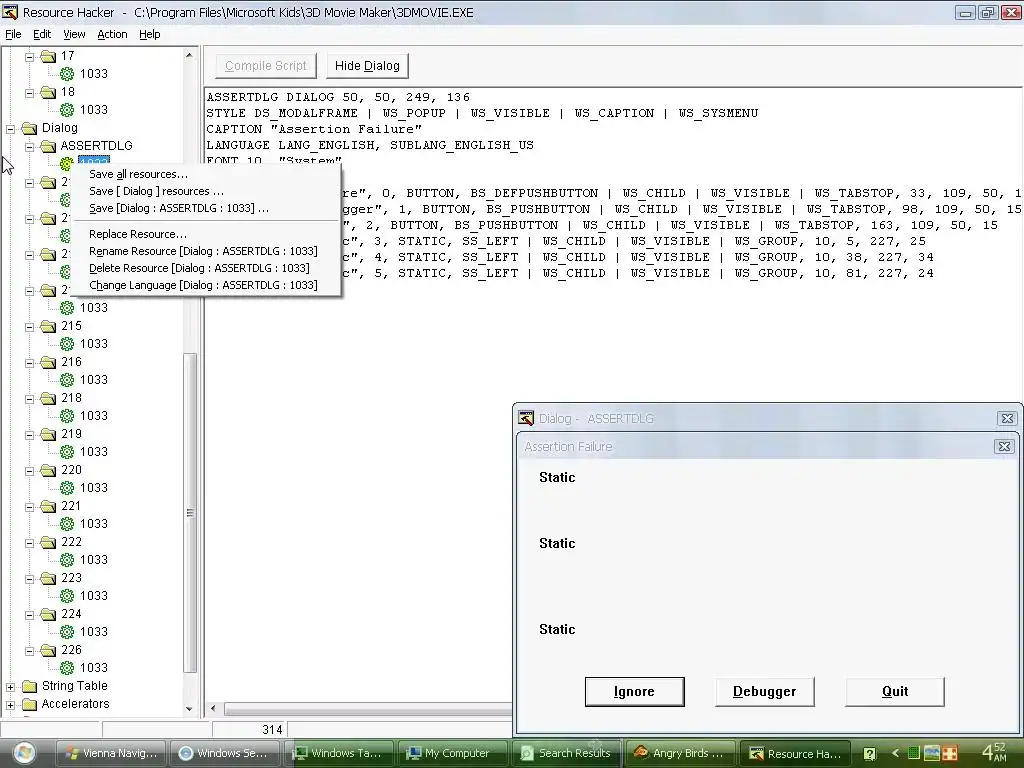
Task: Collapse the folder 220 tree node
Action: tap(29, 471)
